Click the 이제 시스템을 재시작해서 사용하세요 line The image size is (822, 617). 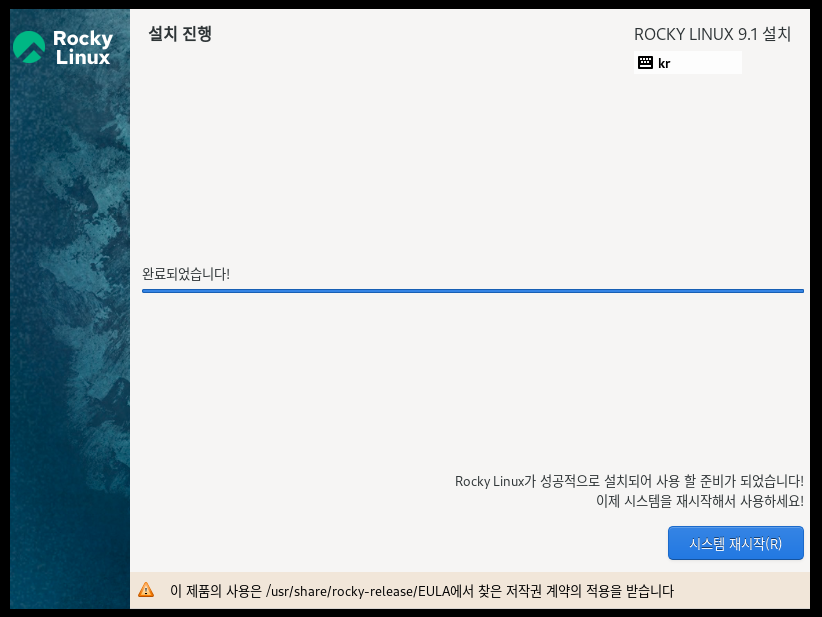699,501
